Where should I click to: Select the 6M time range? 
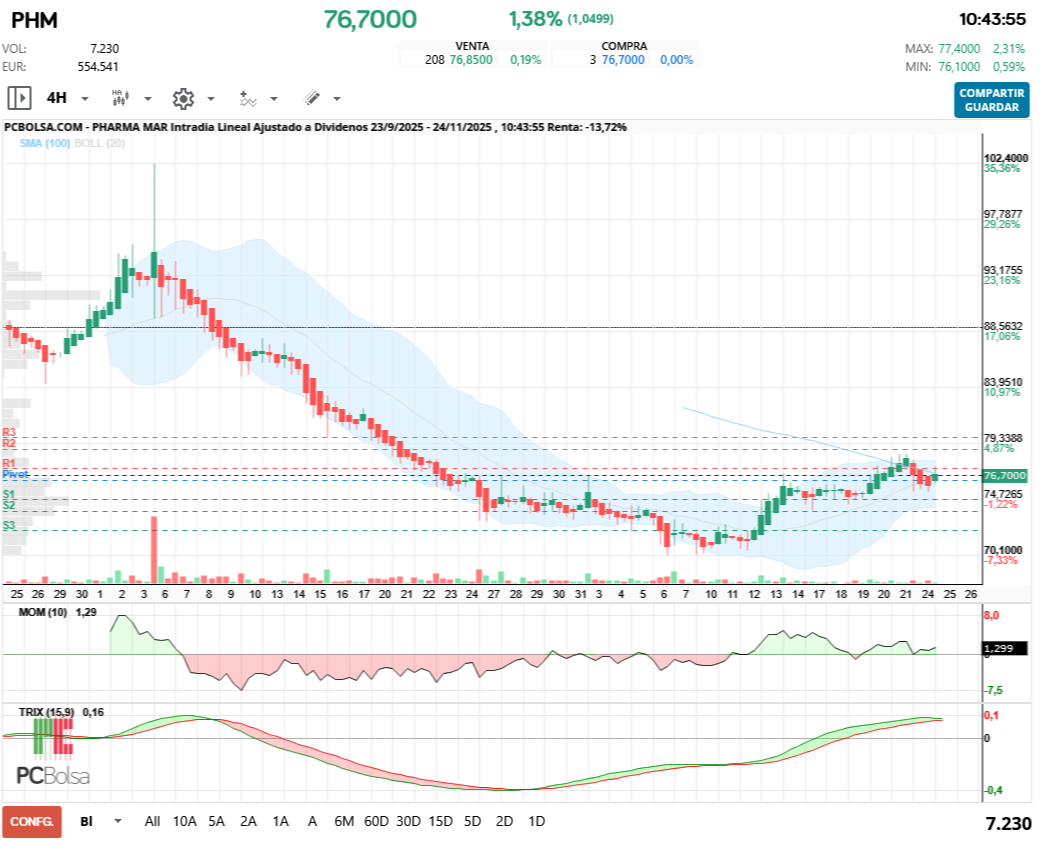pyautogui.click(x=345, y=821)
